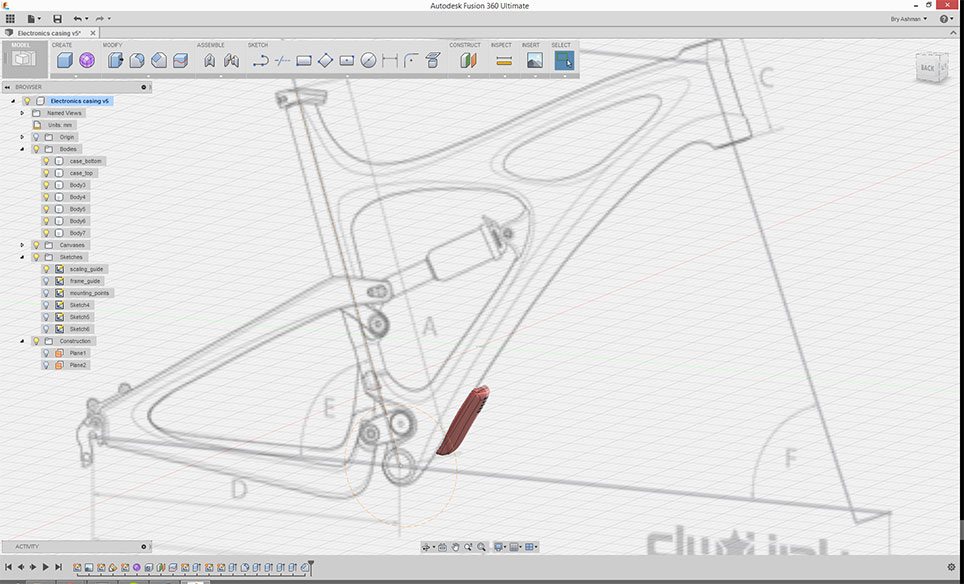964x584 pixels.
Task: Select the Press Pull tool
Action: coord(115,60)
